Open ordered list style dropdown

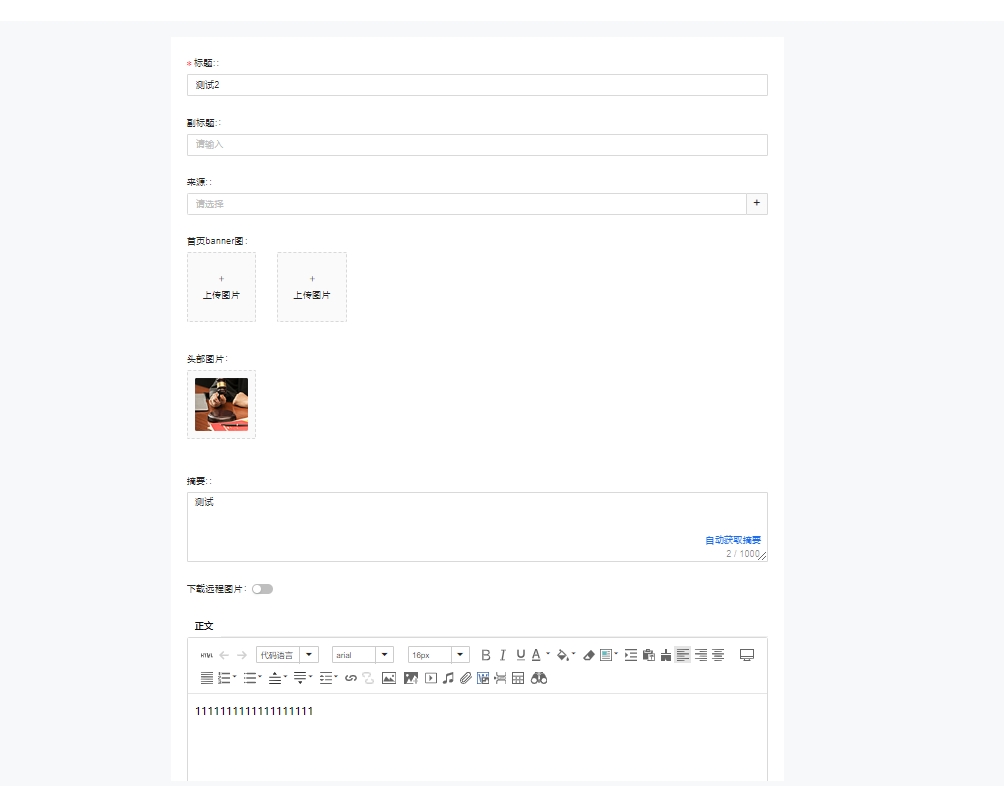tap(234, 677)
